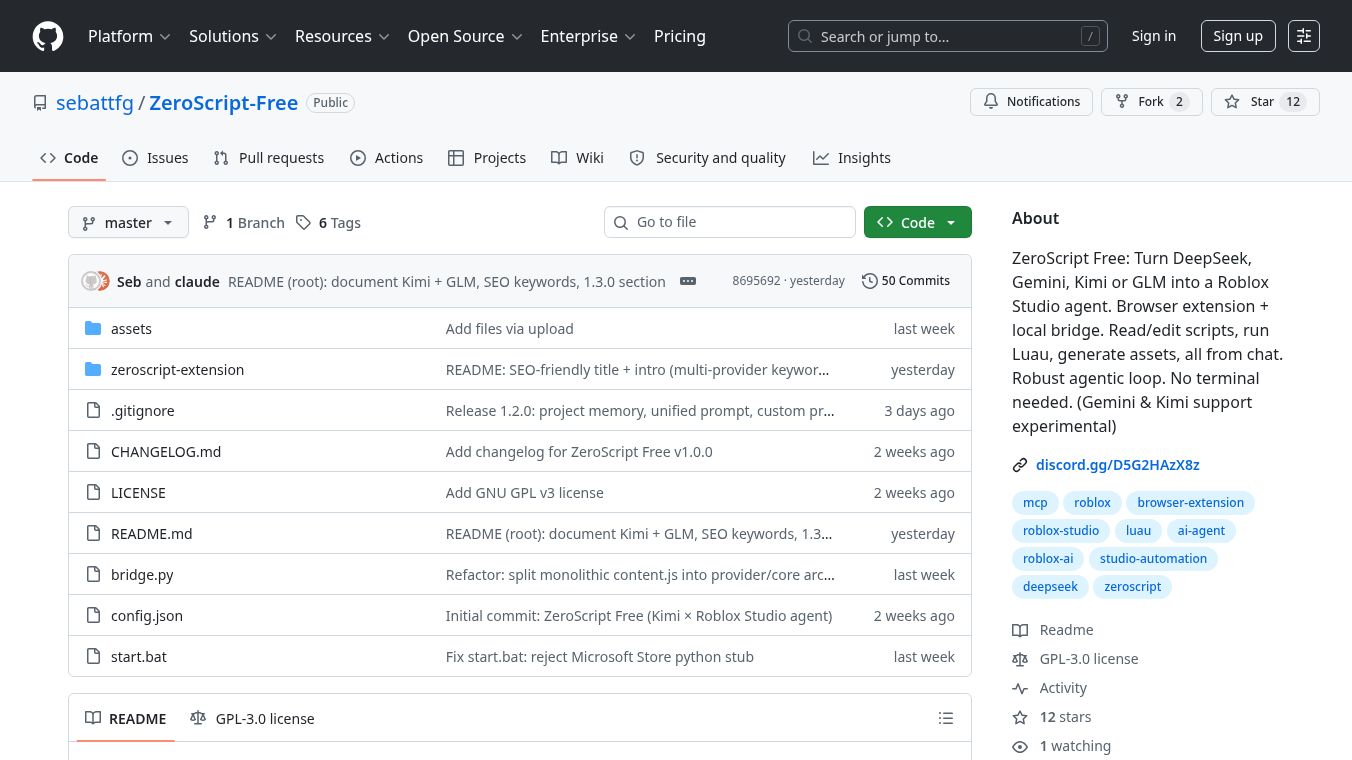Open the config.json file
Image resolution: width=1352 pixels, height=760 pixels.
coord(147,616)
